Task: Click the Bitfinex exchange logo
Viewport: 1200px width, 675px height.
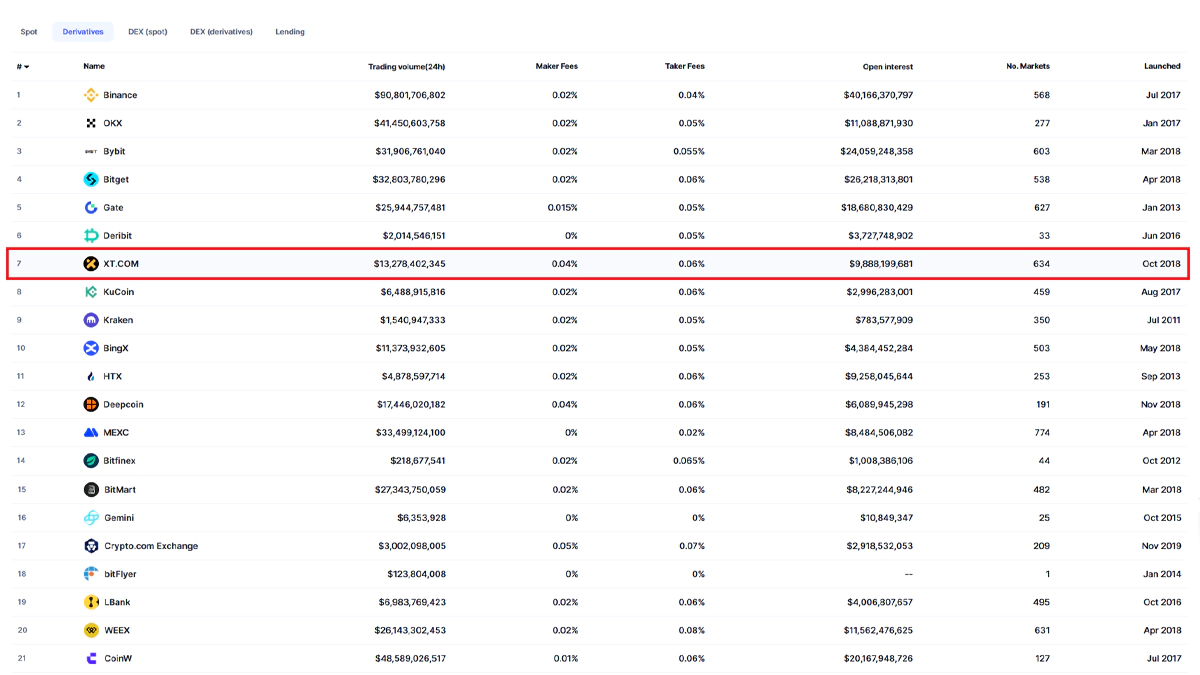Action: 91,461
